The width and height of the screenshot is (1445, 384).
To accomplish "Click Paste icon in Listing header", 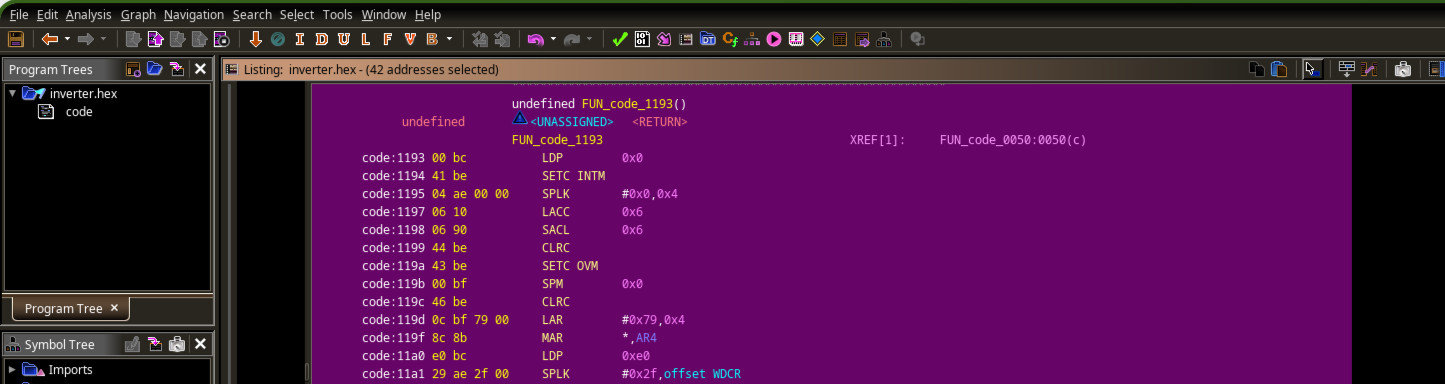I will click(x=1279, y=69).
